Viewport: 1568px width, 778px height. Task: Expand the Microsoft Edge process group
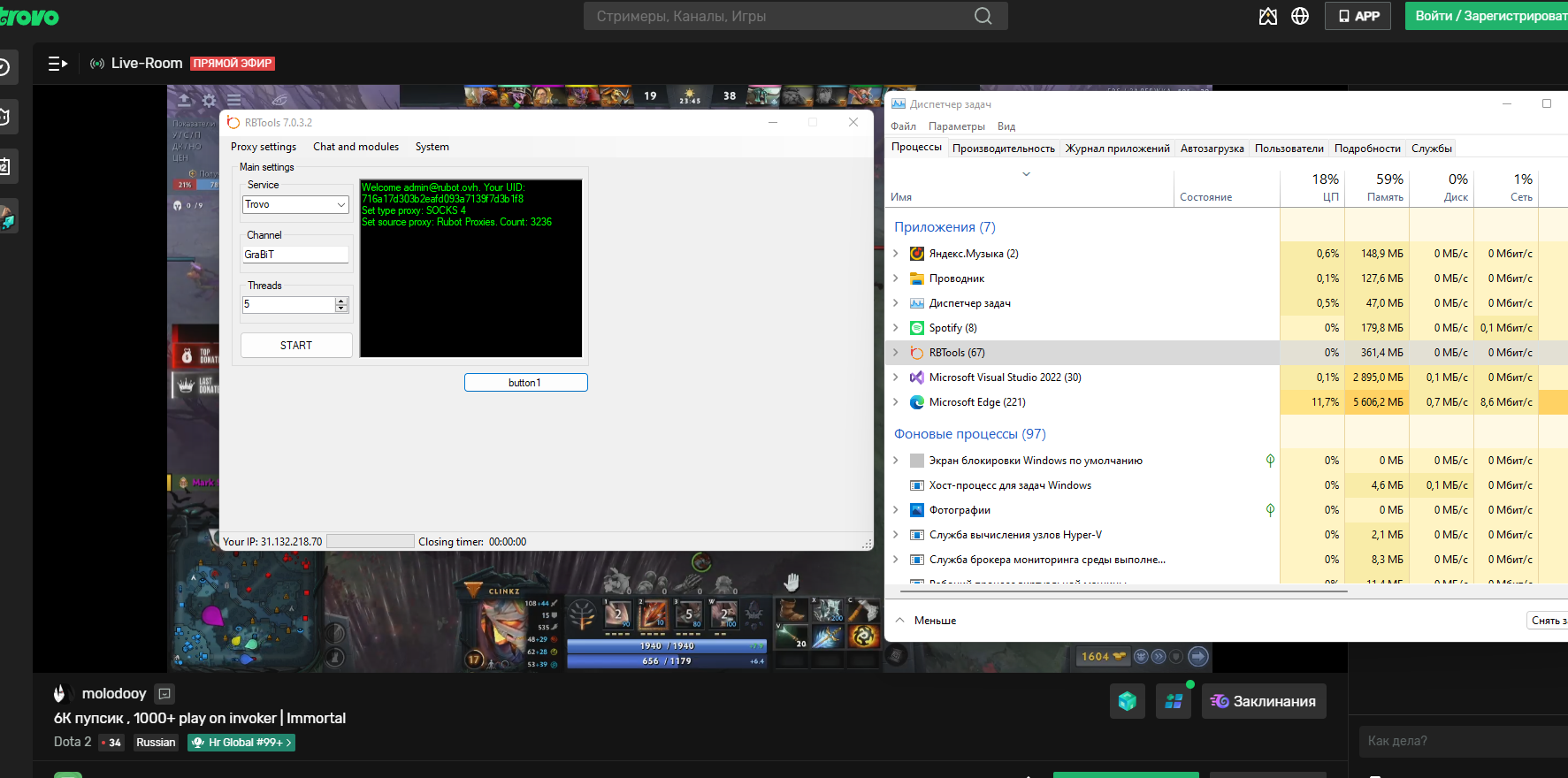[895, 402]
